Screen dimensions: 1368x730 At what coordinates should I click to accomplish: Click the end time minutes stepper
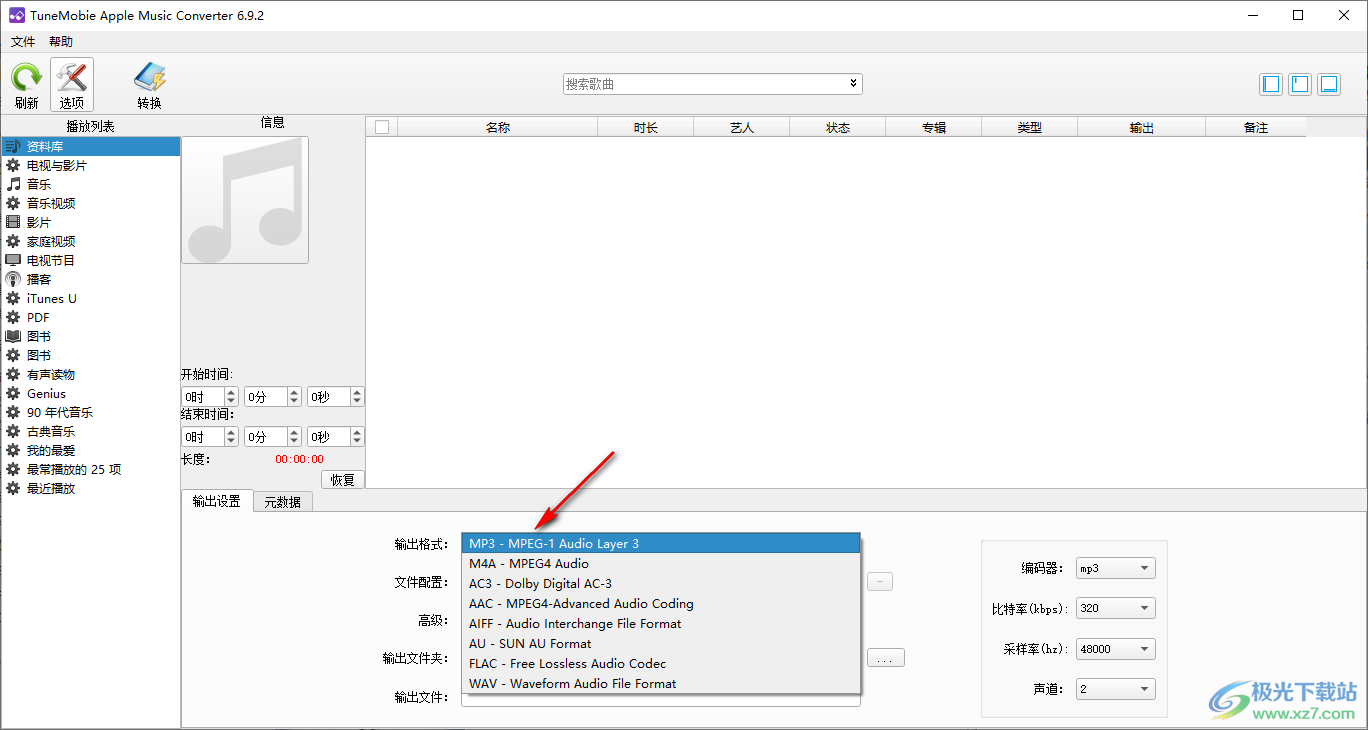(x=294, y=437)
